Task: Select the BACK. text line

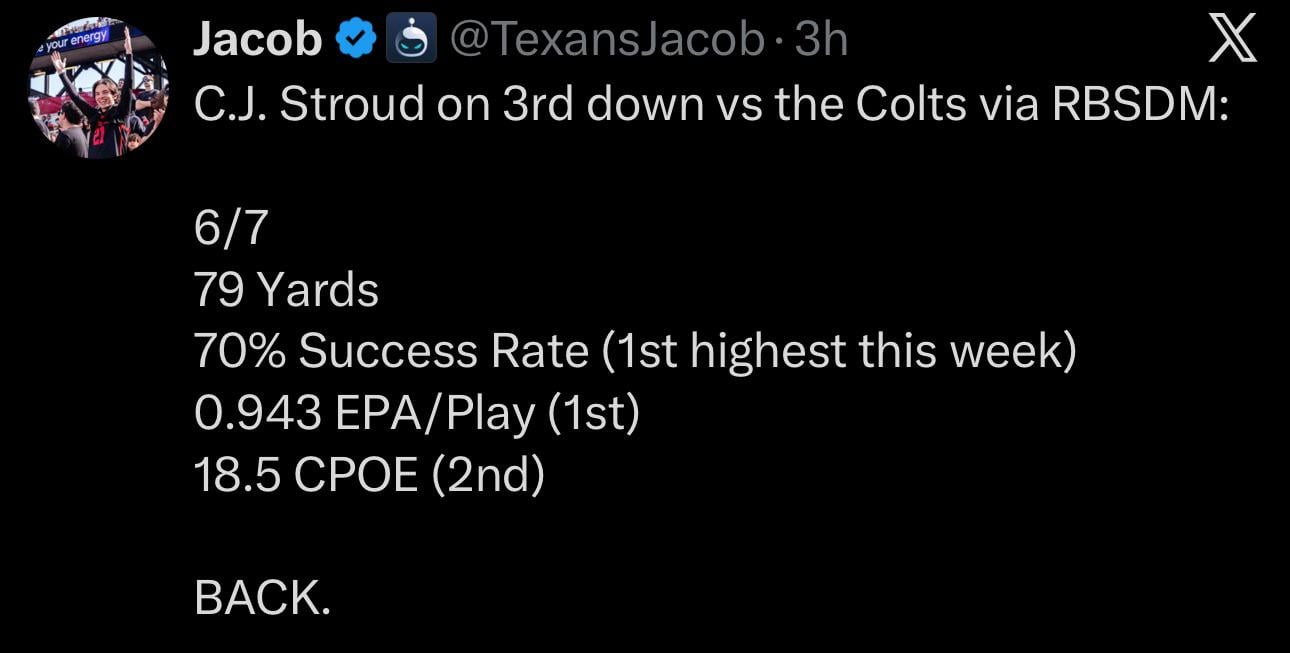Action: pos(264,598)
